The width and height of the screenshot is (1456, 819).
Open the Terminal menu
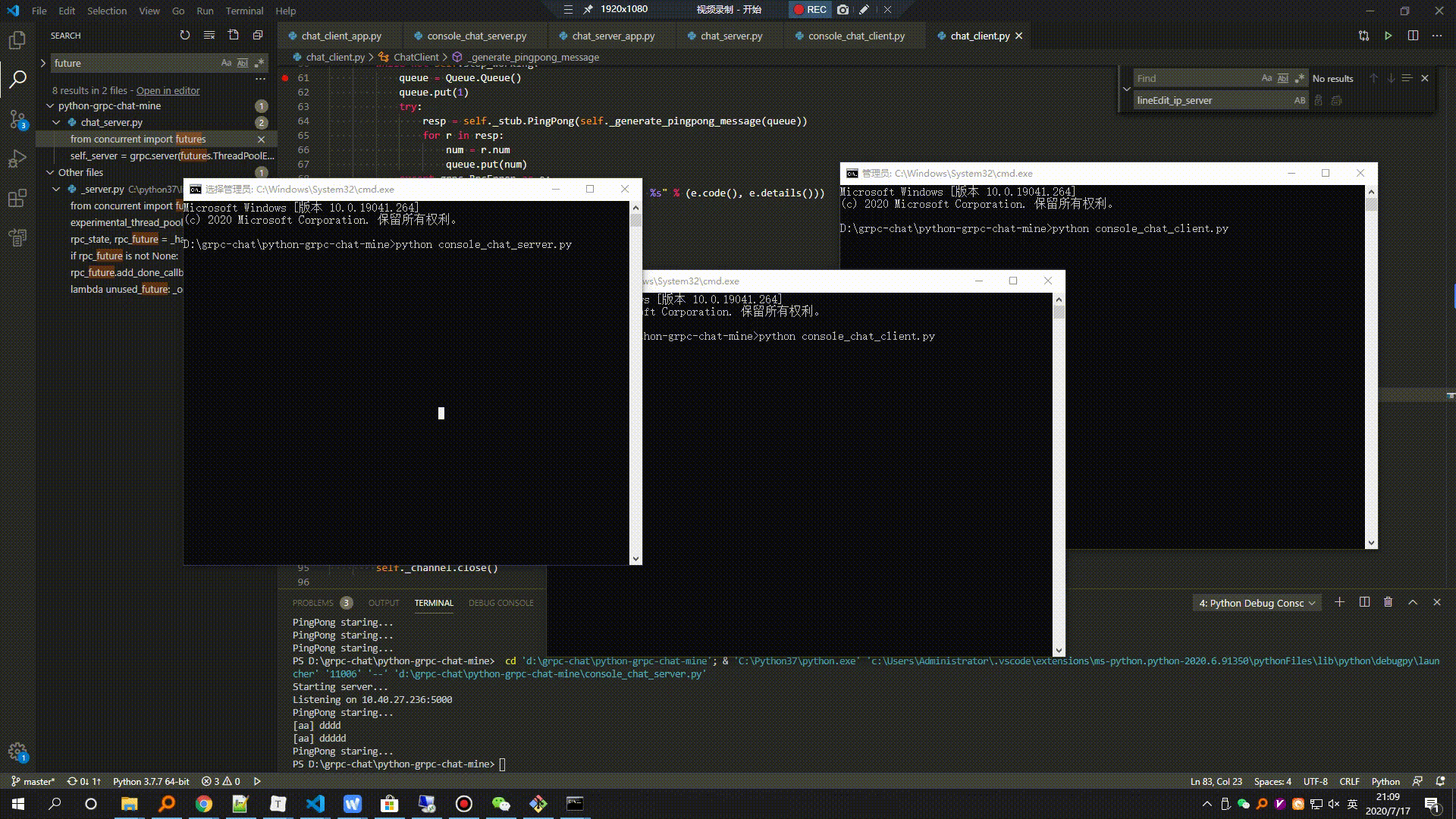[244, 11]
